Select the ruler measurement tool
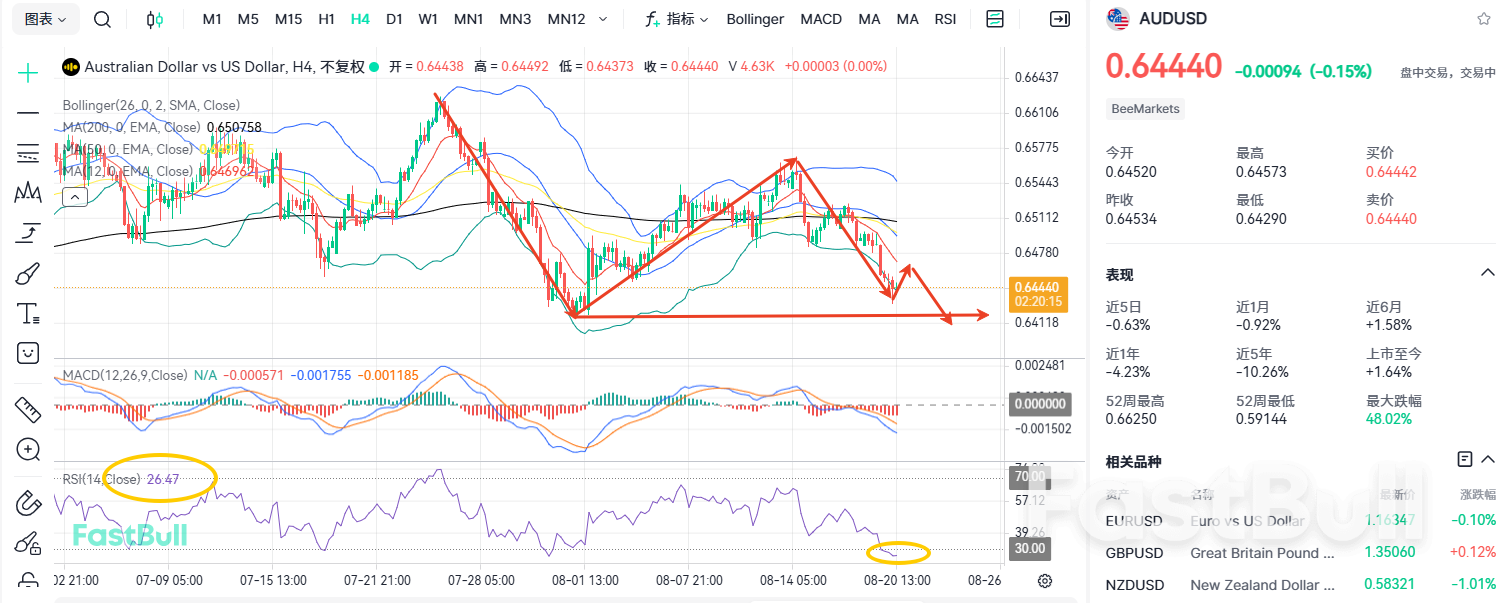 pos(27,410)
